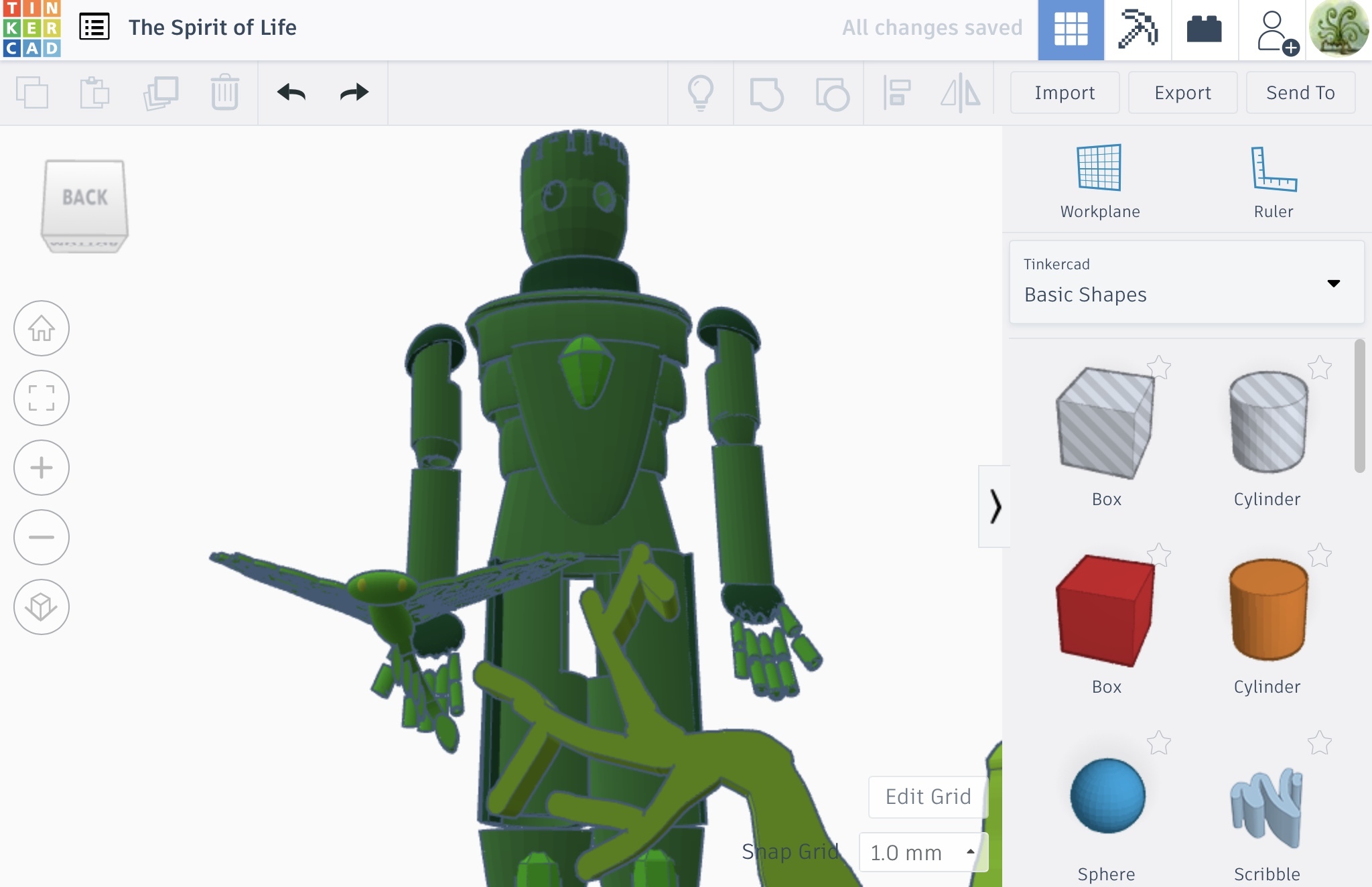Click the Duplicate and repeat icon
The width and height of the screenshot is (1372, 887).
pos(161,92)
